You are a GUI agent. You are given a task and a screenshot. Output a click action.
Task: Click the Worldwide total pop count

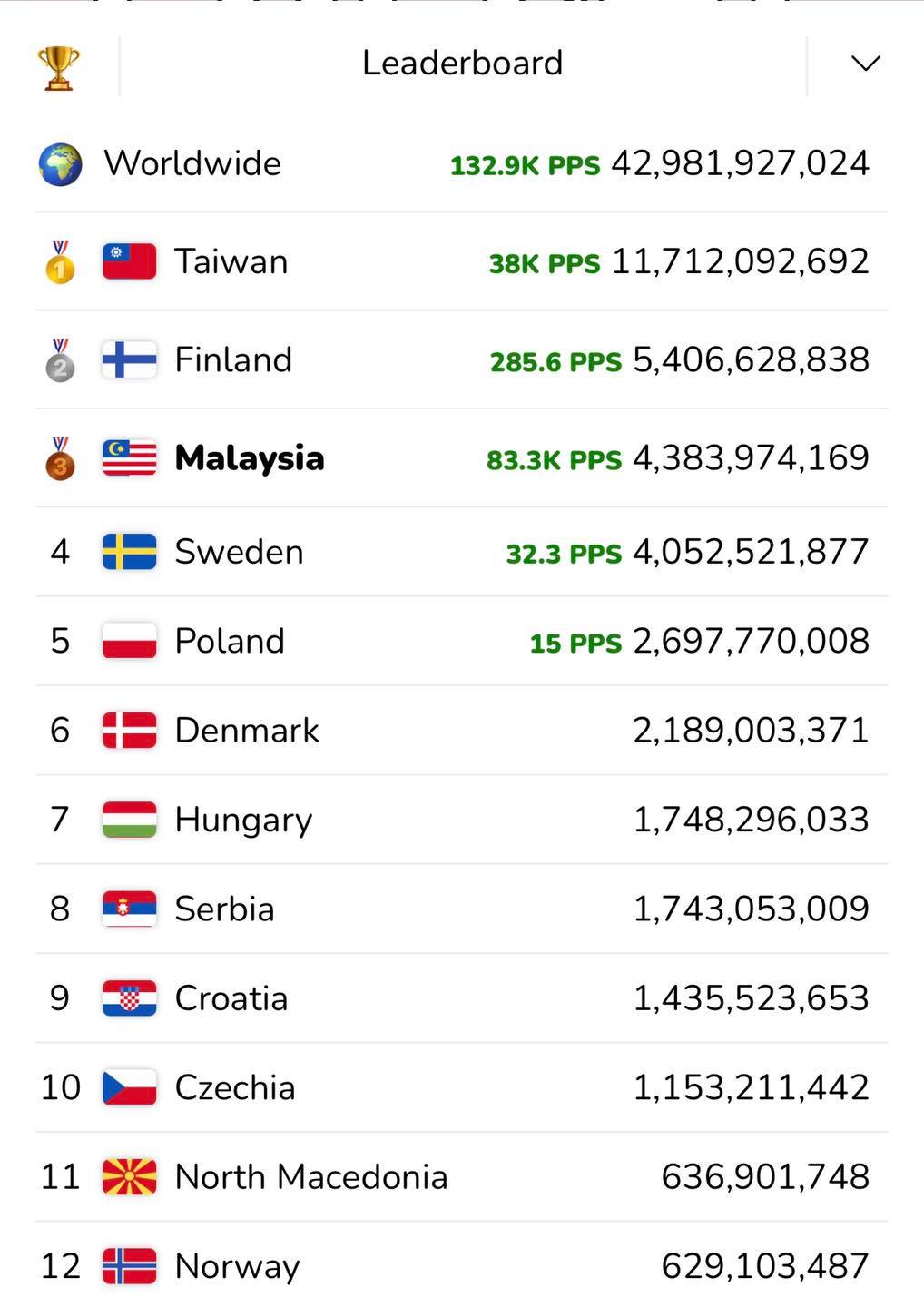[x=741, y=163]
